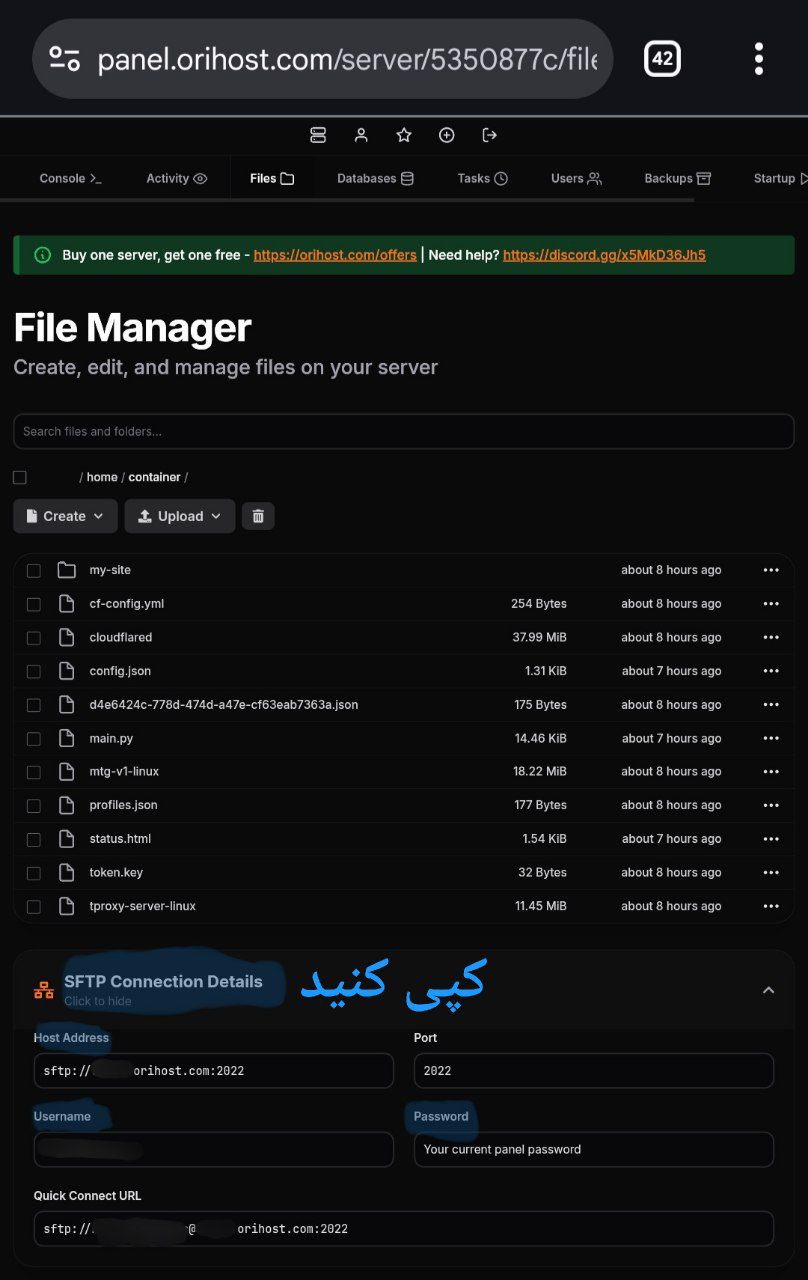Open the browser tab switcher showing 42
Viewport: 808px width, 1280px height.
(x=662, y=58)
